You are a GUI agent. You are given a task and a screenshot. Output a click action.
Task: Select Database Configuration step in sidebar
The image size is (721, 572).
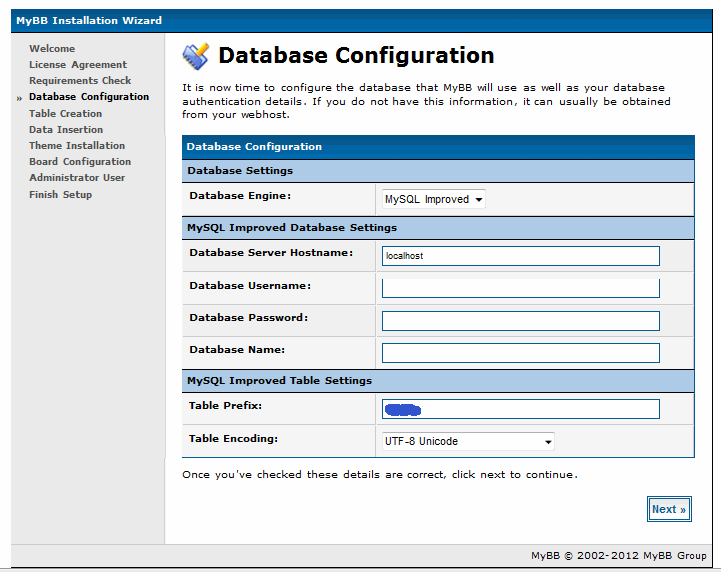(x=89, y=97)
